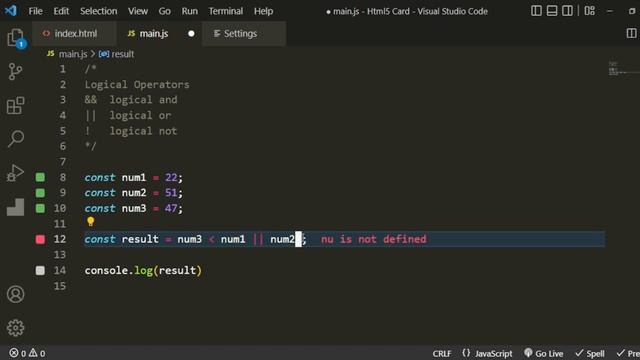Click the lightbulb quick fix icon
The image size is (640, 360).
coord(91,222)
